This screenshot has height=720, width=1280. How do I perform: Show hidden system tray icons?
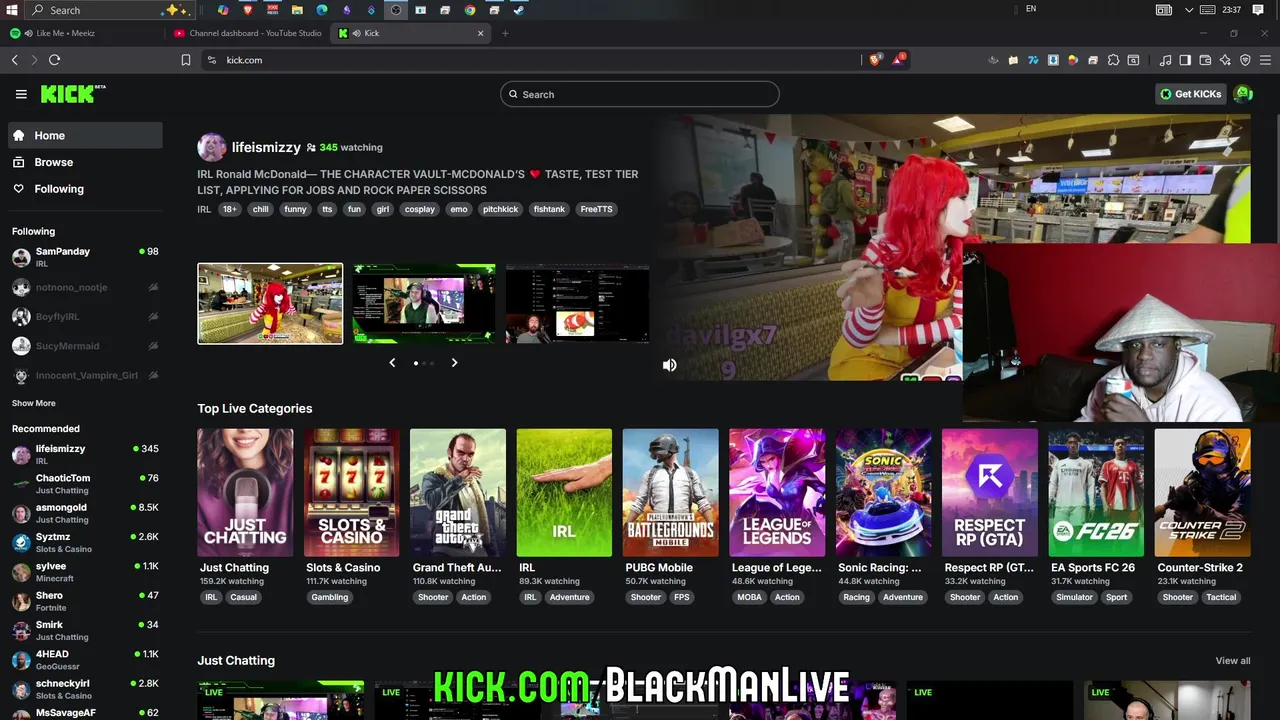pos(1189,10)
